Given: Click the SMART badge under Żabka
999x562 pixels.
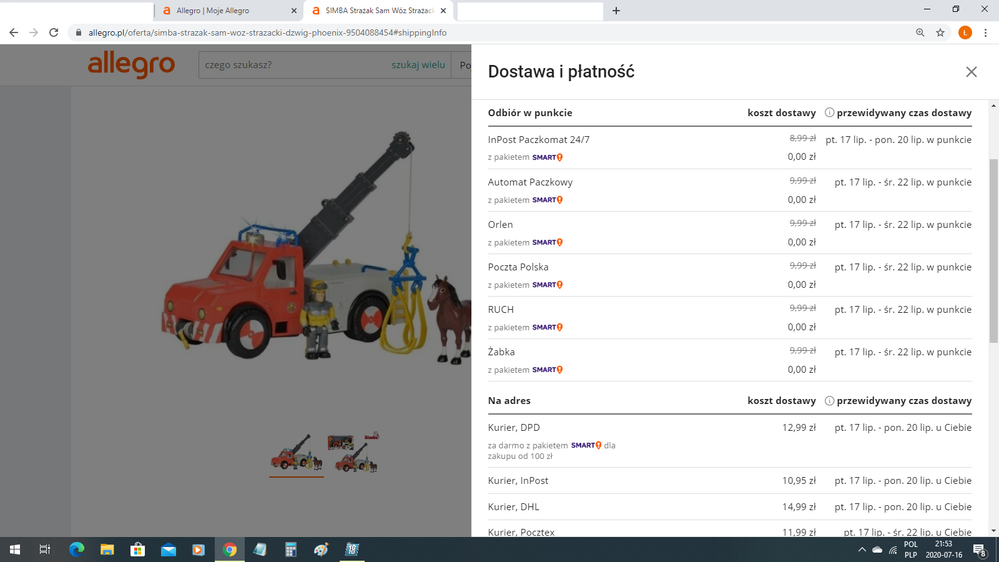Looking at the screenshot, I should coord(547,370).
